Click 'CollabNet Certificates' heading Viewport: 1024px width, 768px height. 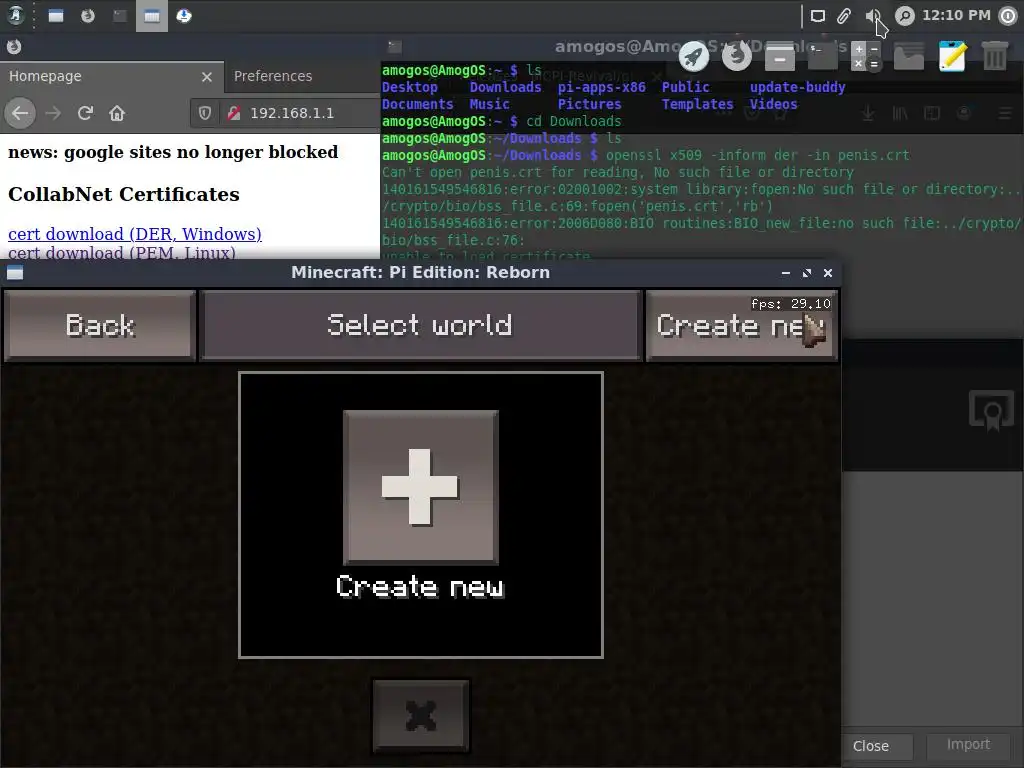123,194
